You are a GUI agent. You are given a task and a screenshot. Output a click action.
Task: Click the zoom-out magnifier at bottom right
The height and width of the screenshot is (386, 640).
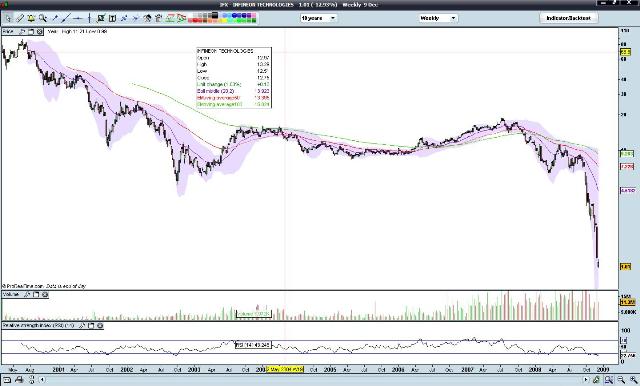click(x=621, y=380)
